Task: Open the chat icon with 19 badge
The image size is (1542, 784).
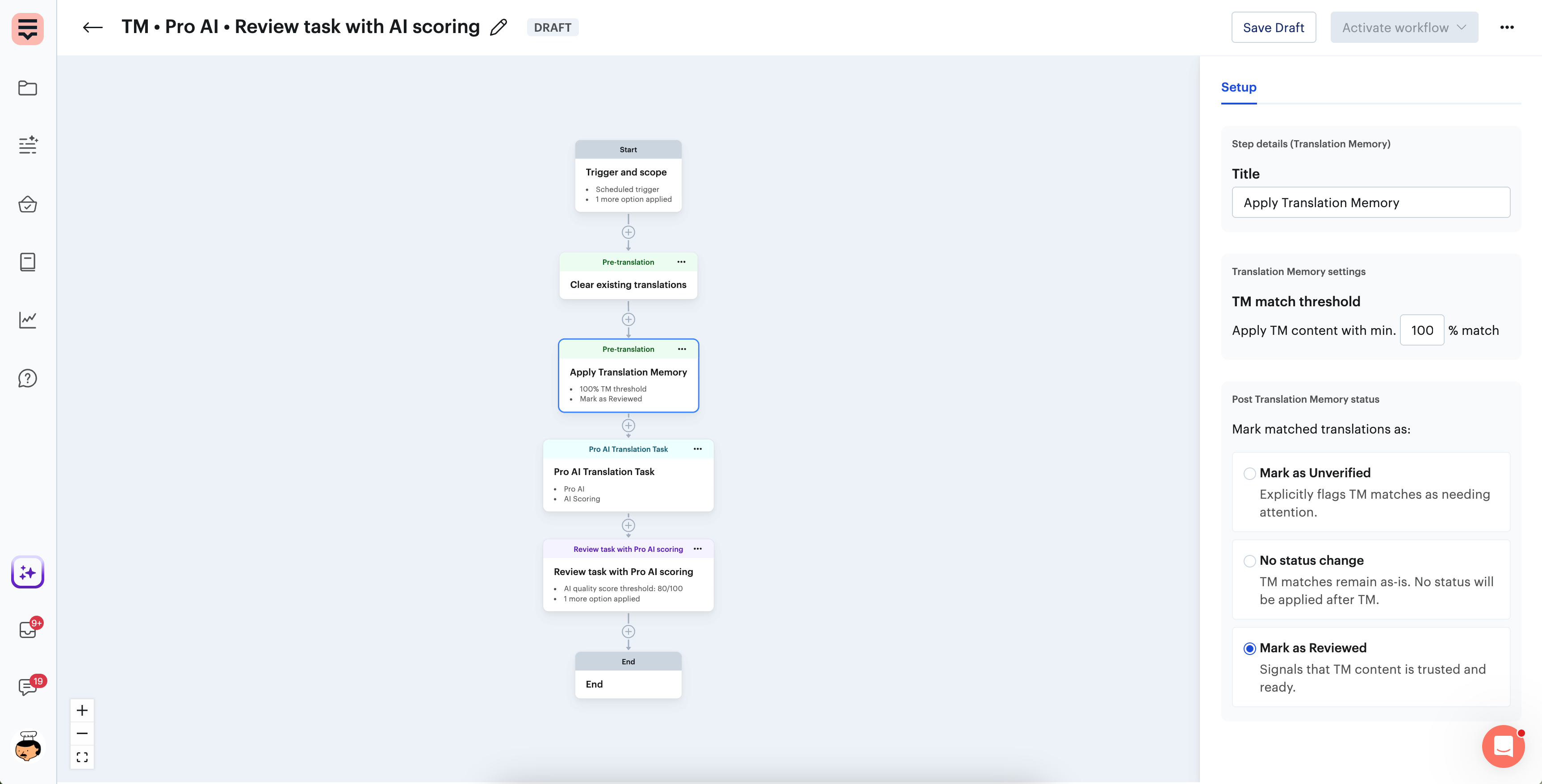Action: (29, 686)
